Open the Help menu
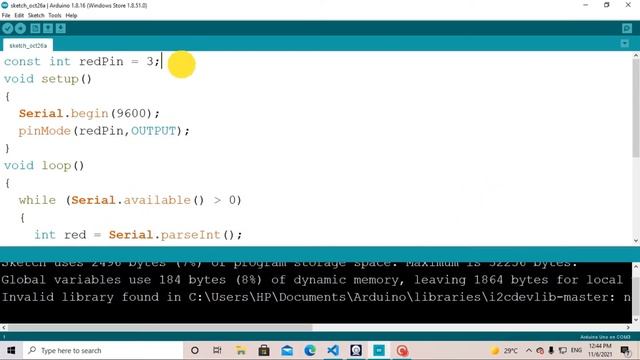The image size is (640, 360). pos(71,16)
